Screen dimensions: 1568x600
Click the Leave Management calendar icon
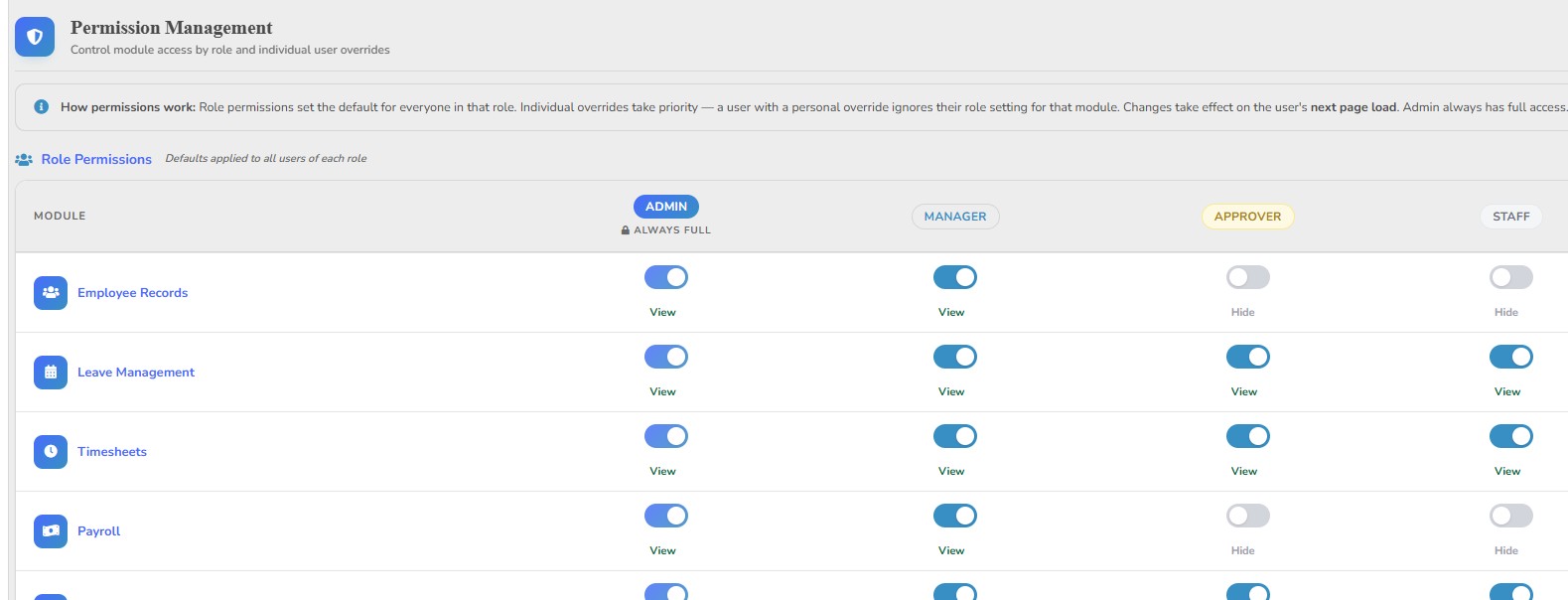pos(51,373)
